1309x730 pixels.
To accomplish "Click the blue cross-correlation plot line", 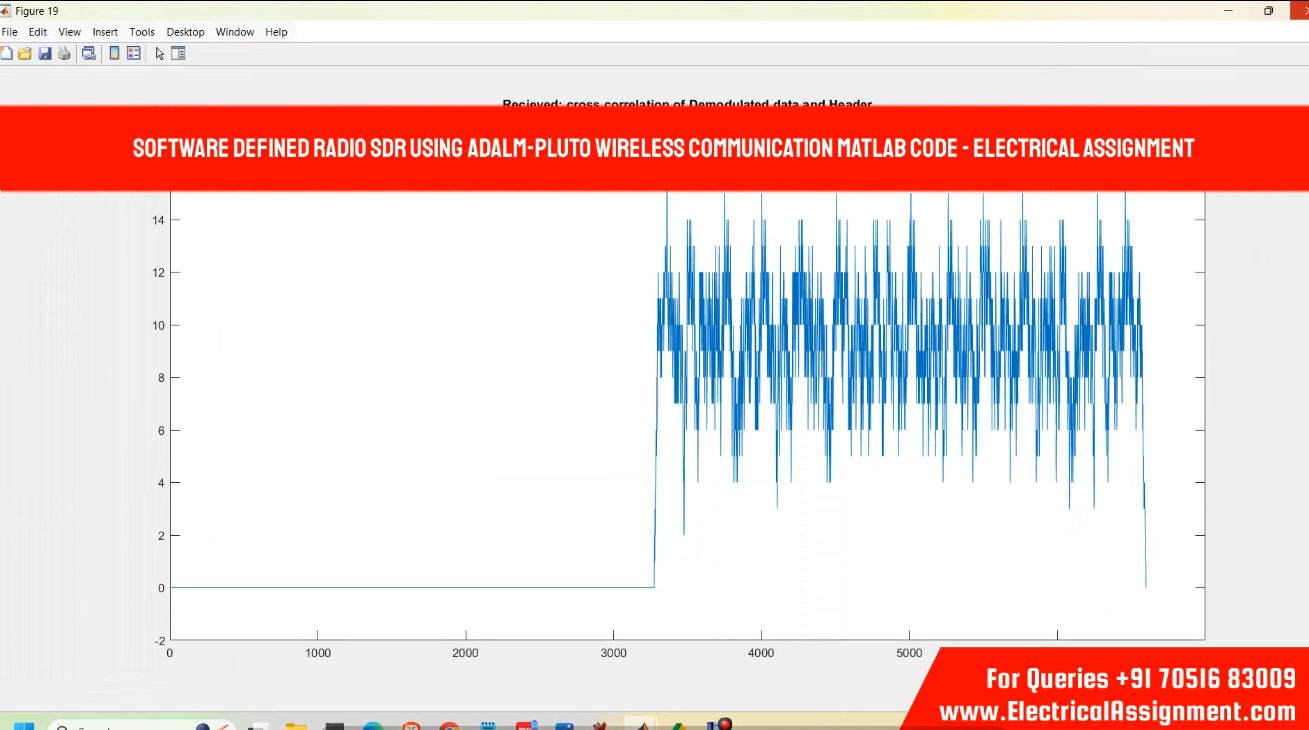I will tap(400, 587).
